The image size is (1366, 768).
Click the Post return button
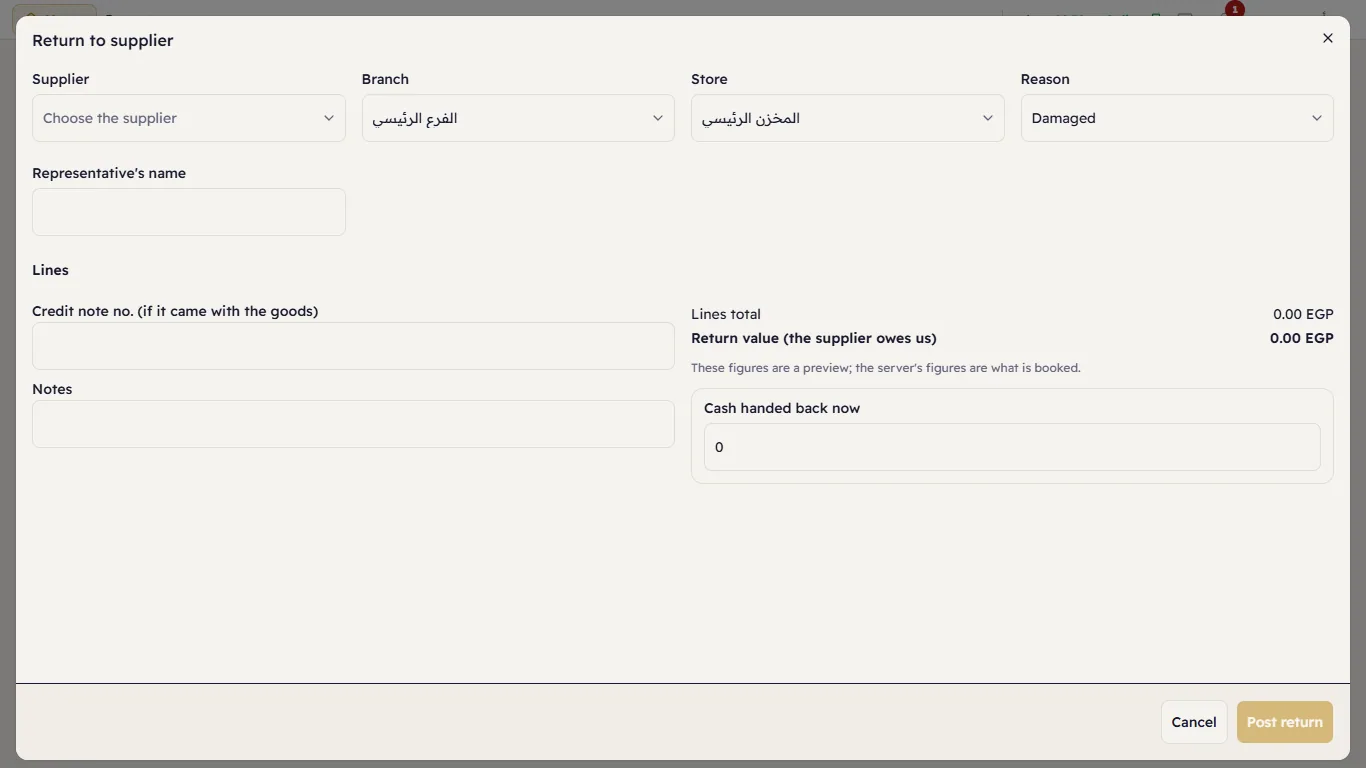pos(1285,722)
